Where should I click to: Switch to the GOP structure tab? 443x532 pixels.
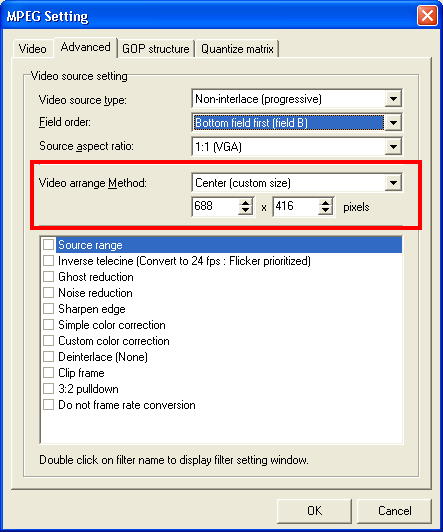tap(156, 49)
